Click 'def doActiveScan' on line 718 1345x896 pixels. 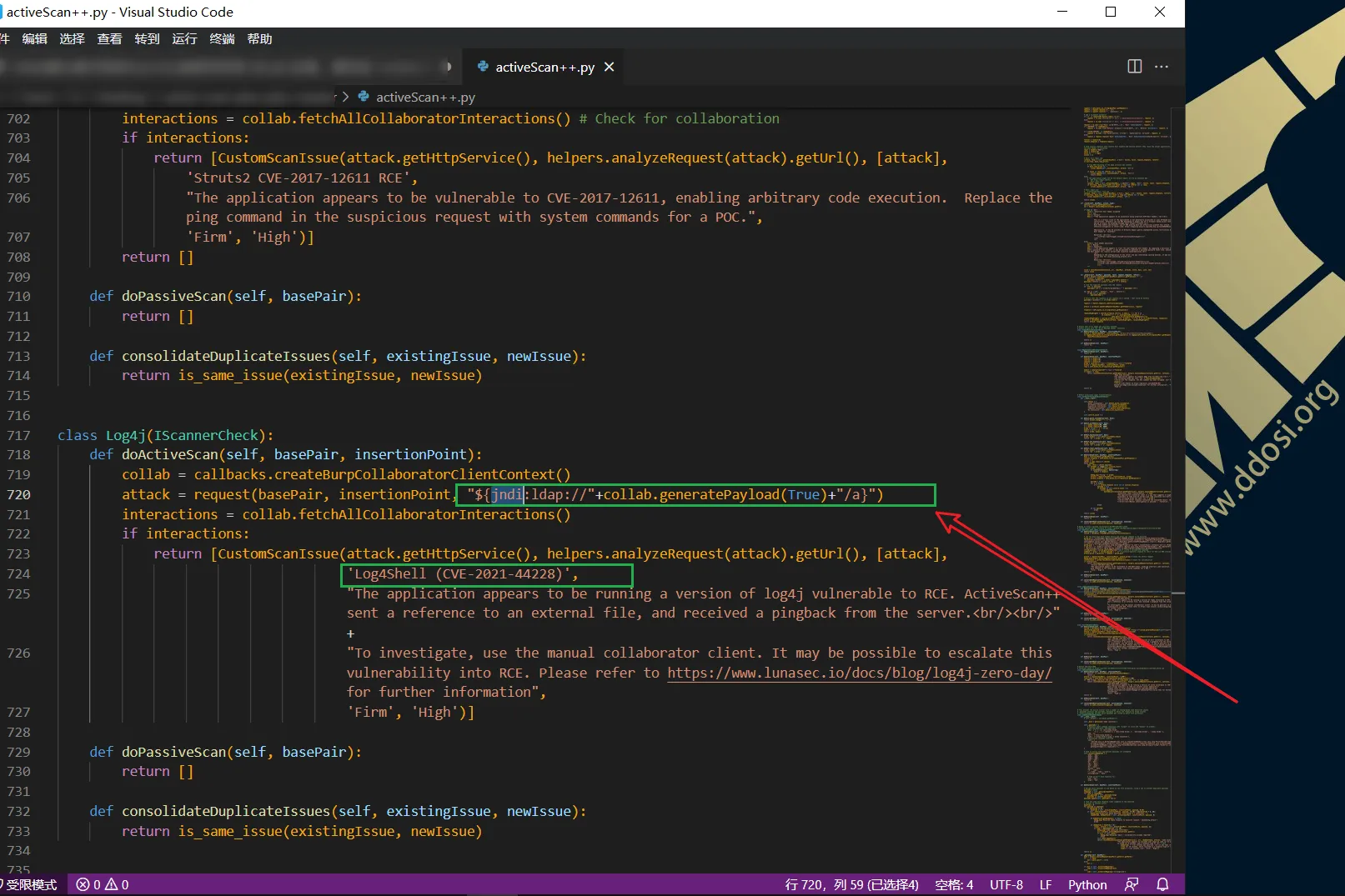tap(153, 455)
